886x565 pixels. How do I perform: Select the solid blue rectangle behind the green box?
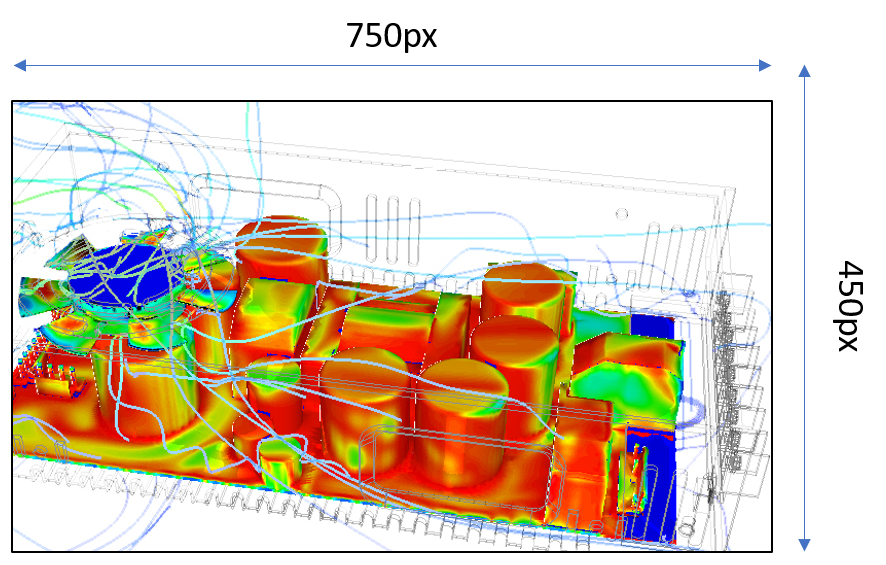(653, 327)
